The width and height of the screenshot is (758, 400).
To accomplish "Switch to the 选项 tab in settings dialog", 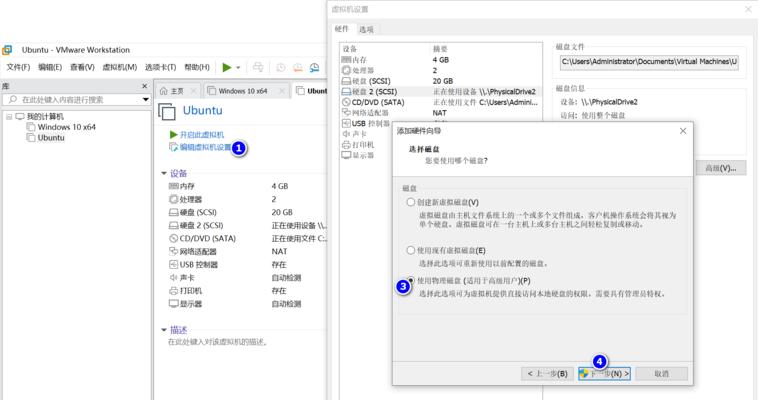I will pyautogui.click(x=366, y=30).
